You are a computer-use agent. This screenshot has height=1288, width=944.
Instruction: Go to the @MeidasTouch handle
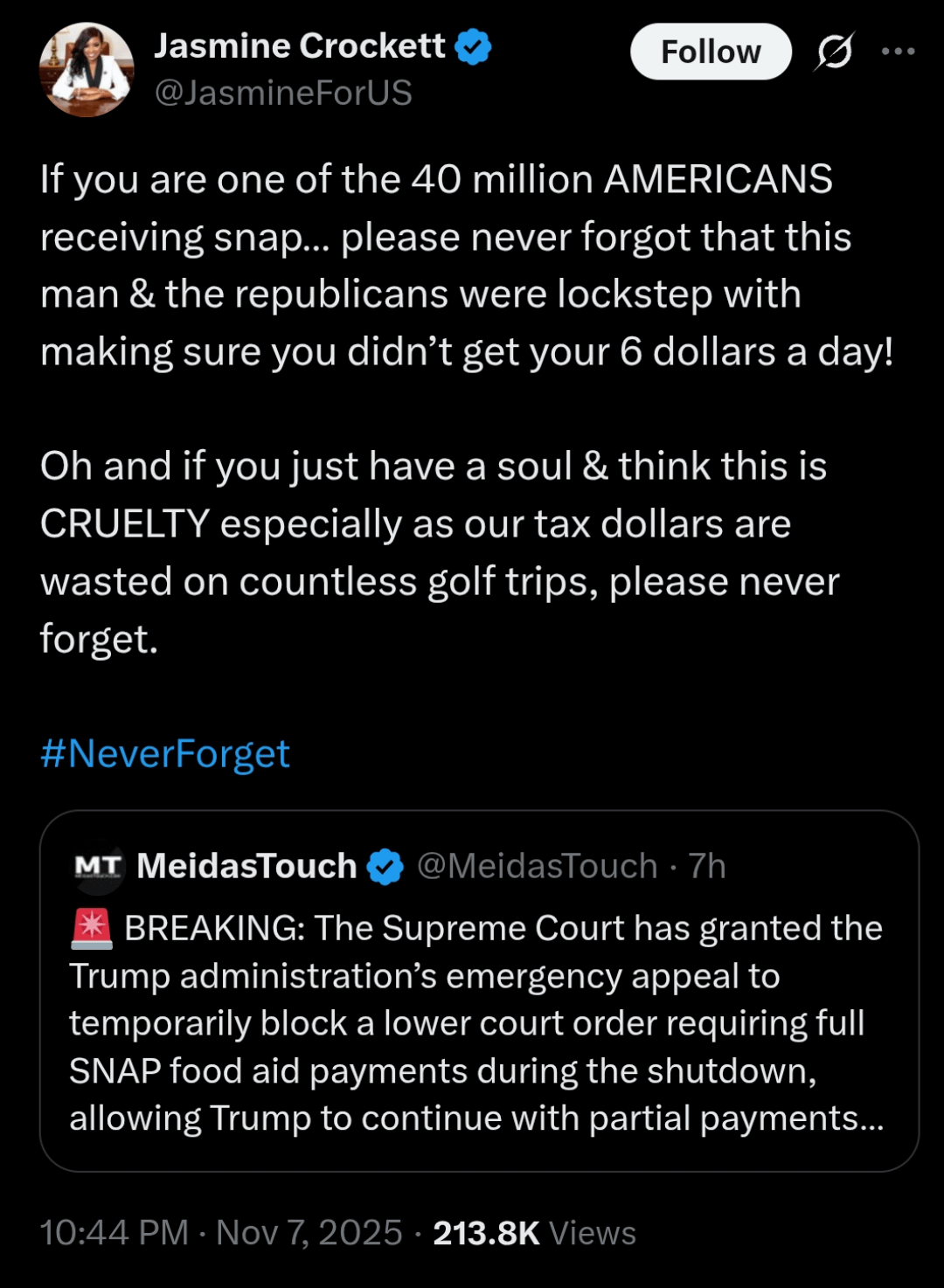click(537, 866)
